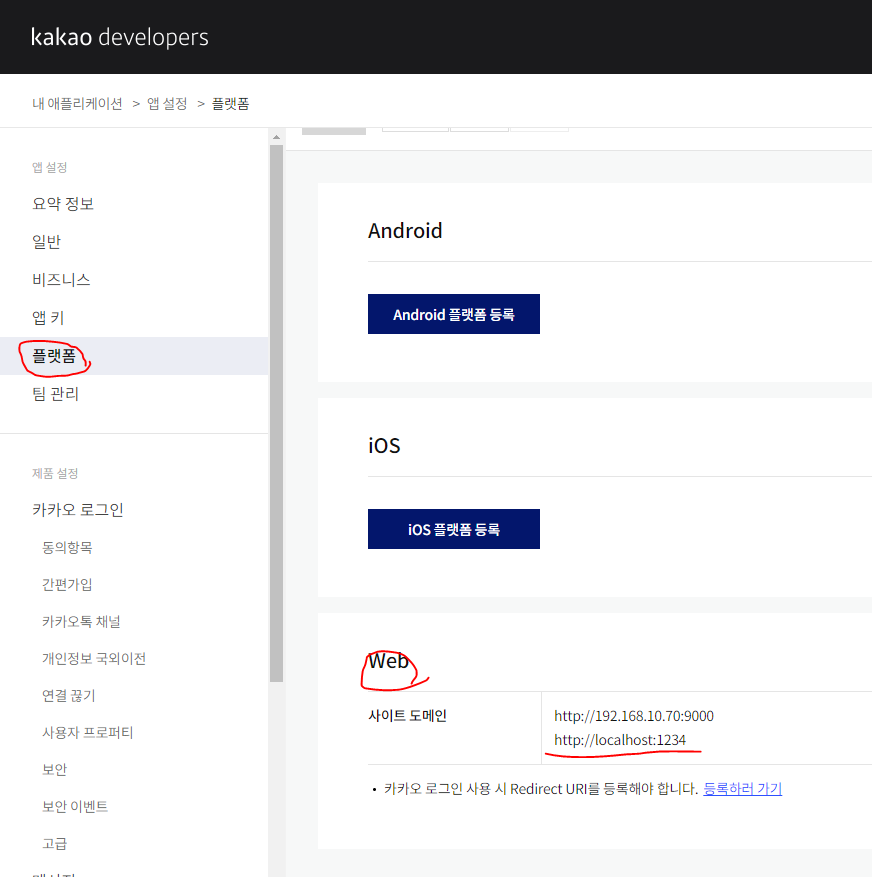Go to 앱 키 menu item
Image resolution: width=872 pixels, height=877 pixels.
pyautogui.click(x=48, y=318)
